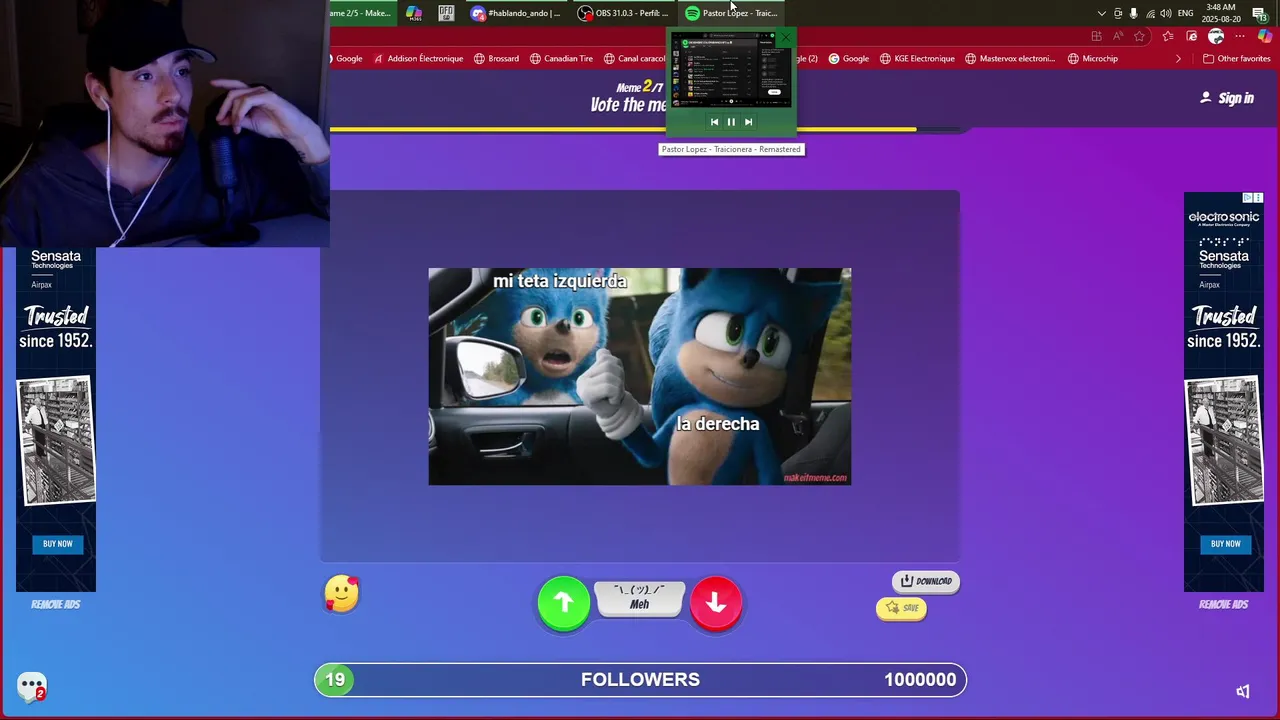This screenshot has height=720, width=1280.
Task: Open Canal caracol bookmark
Action: pos(635,58)
